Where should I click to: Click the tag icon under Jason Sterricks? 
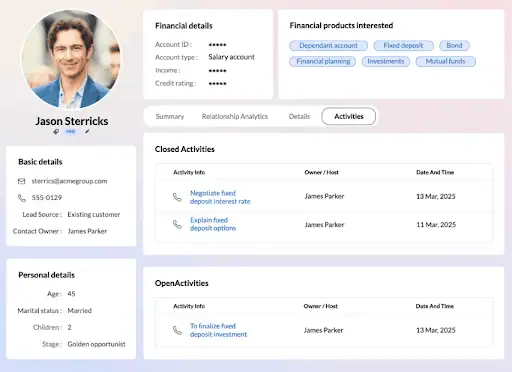56,132
